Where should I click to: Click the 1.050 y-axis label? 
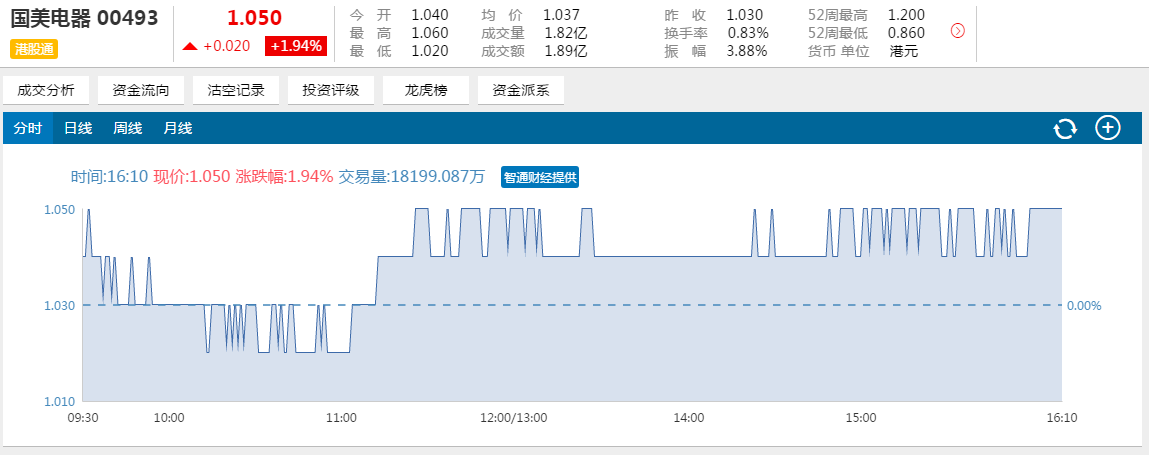(61, 210)
